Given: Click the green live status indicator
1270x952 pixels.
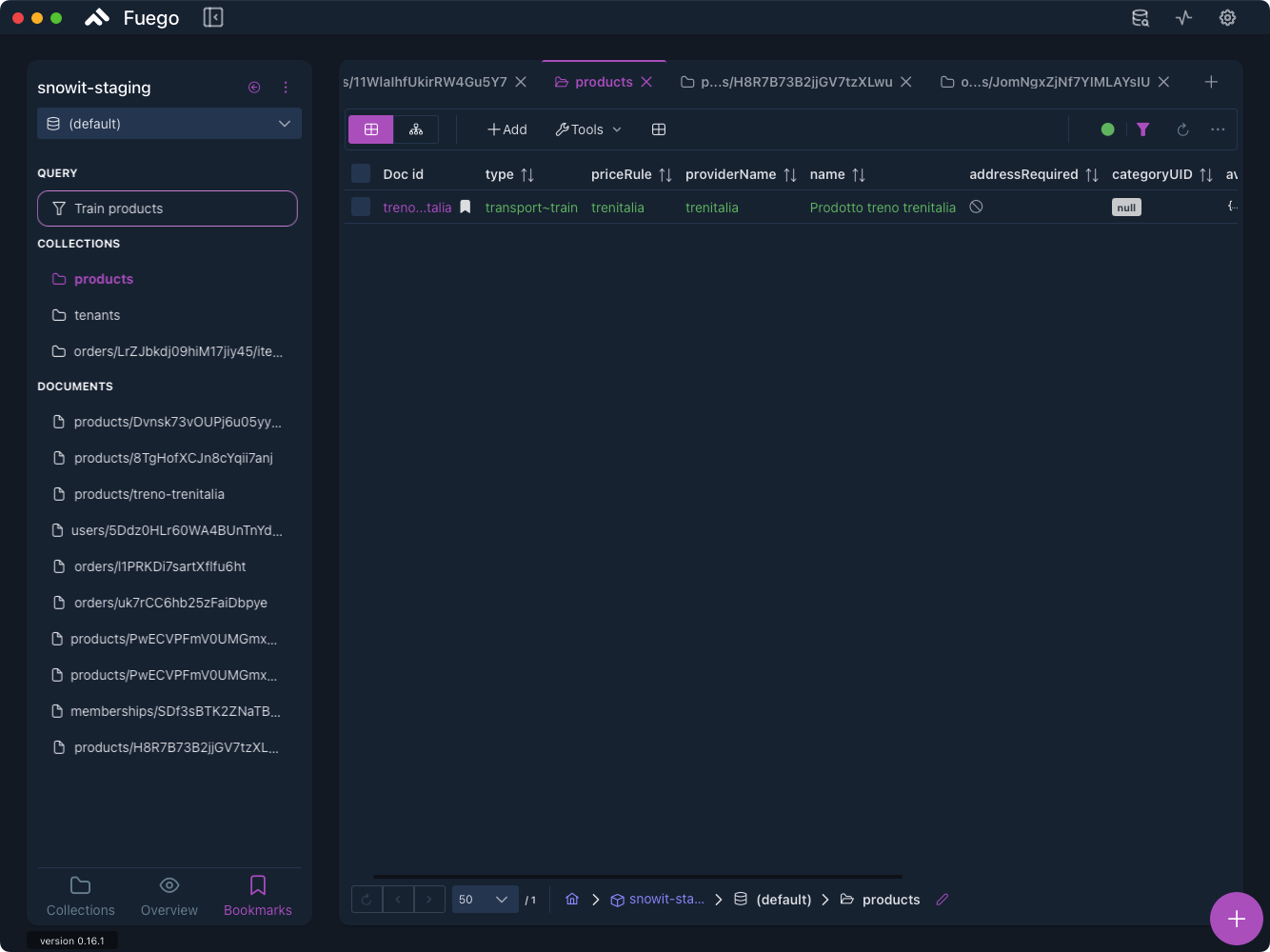Looking at the screenshot, I should [x=1107, y=129].
